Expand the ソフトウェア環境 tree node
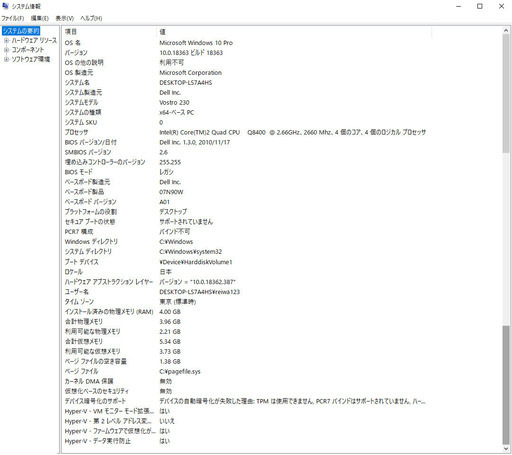This screenshot has width=512, height=455. point(6,59)
